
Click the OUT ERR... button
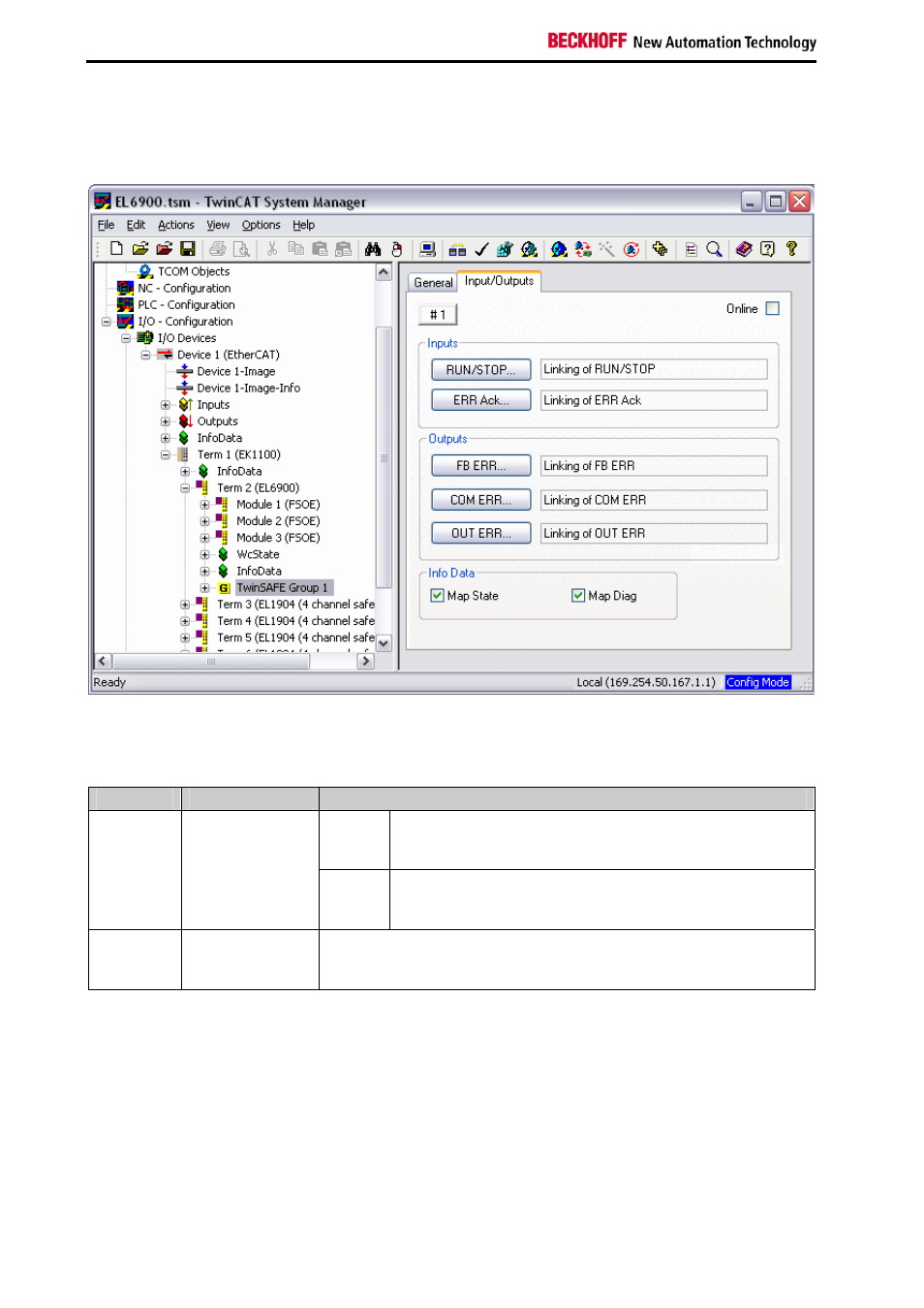point(480,534)
